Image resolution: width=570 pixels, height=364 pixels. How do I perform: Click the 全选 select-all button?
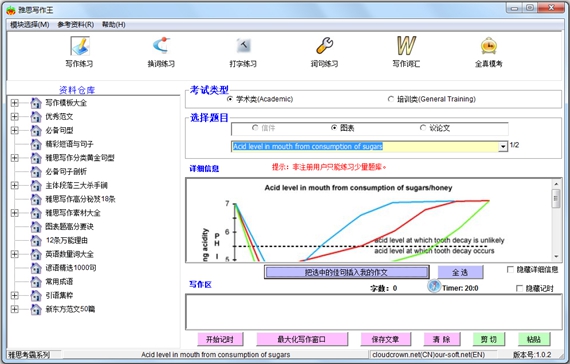pos(460,272)
